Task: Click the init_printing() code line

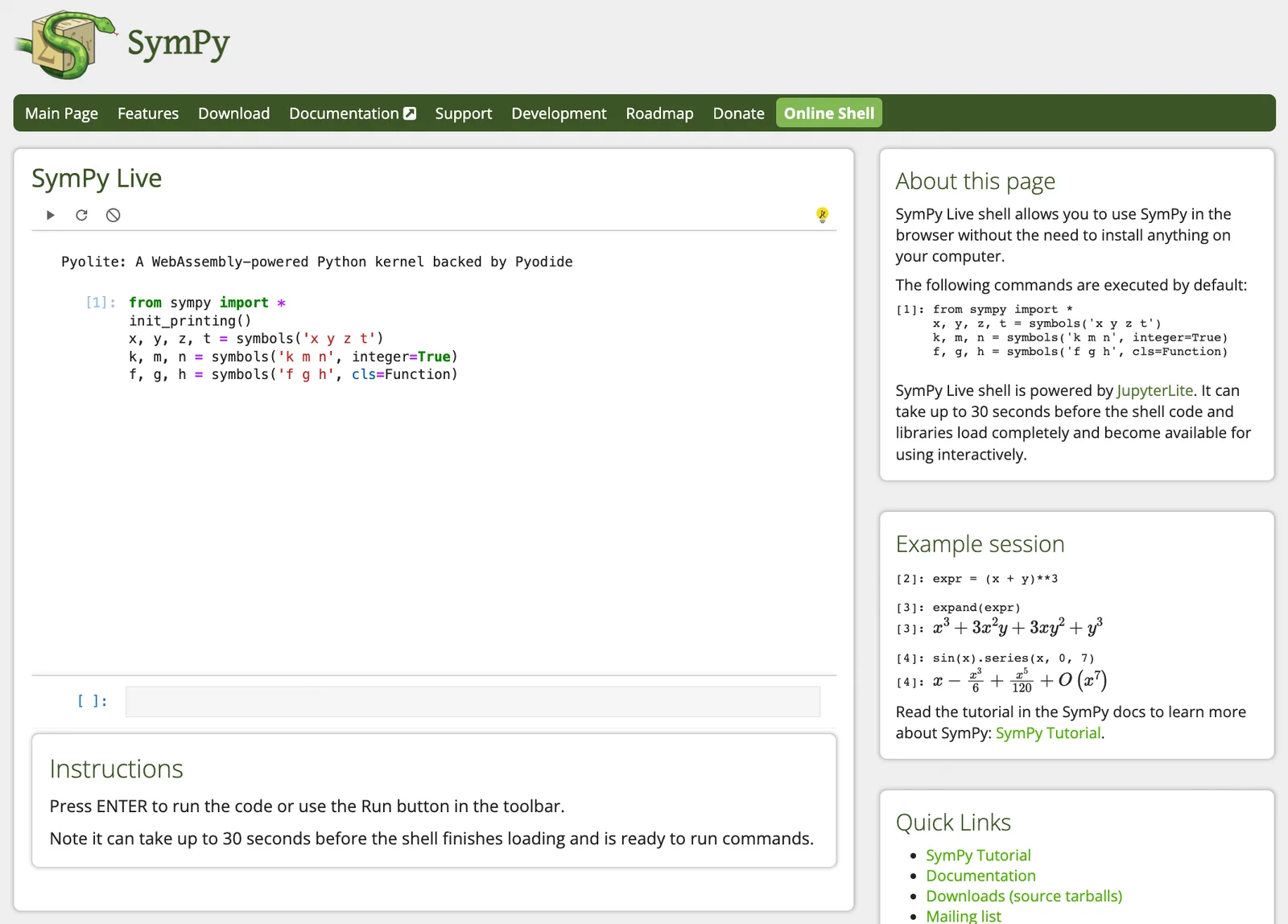Action: [x=190, y=320]
